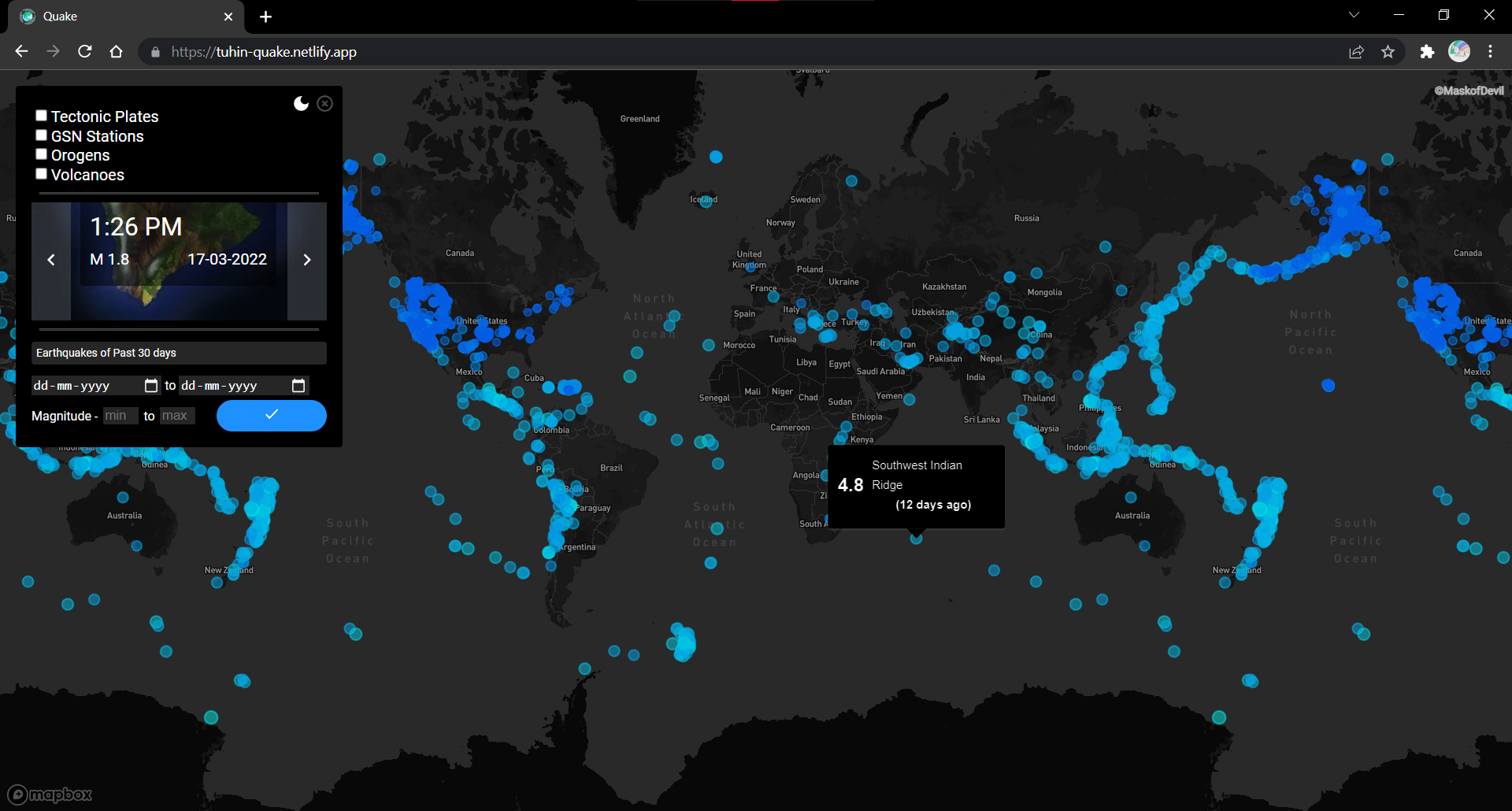Click the Southwest Indian Ridge 4.8 popup
This screenshot has height=811, width=1512.
(916, 487)
